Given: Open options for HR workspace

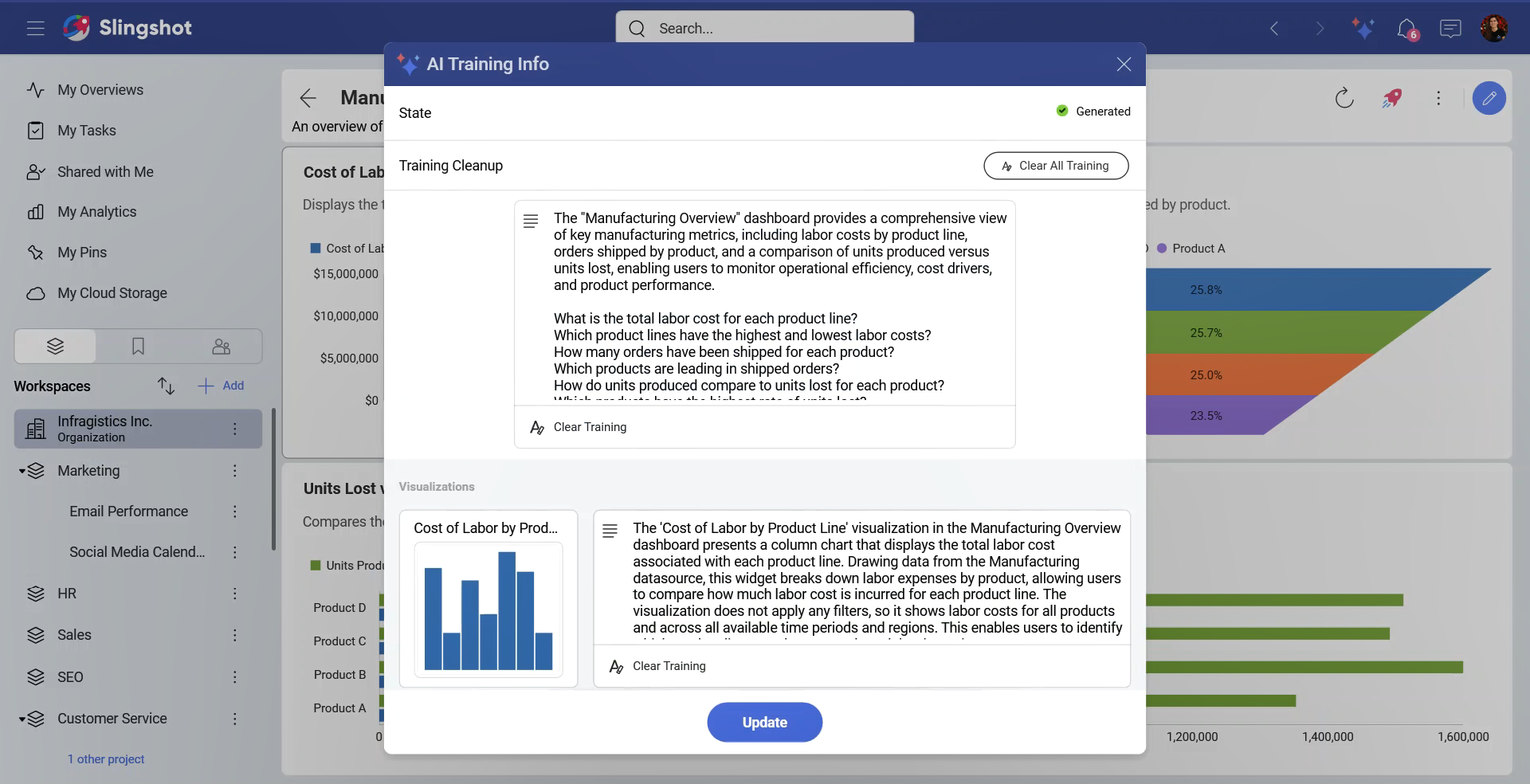Looking at the screenshot, I should 235,594.
